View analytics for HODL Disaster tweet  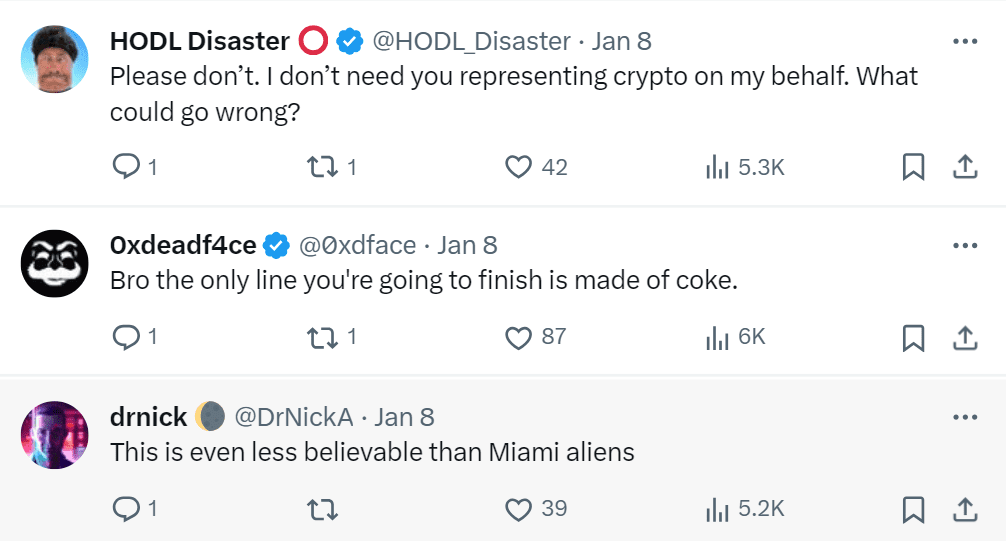[x=717, y=167]
